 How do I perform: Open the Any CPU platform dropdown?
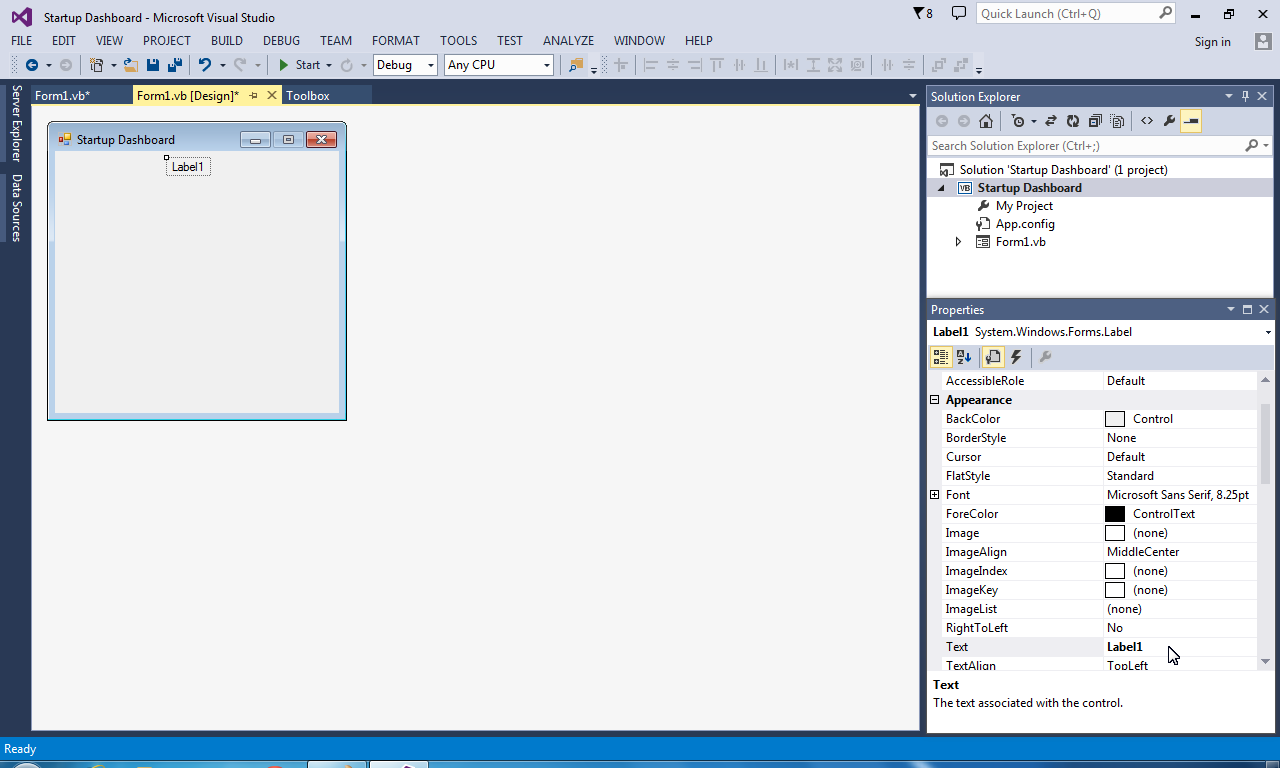tap(547, 66)
